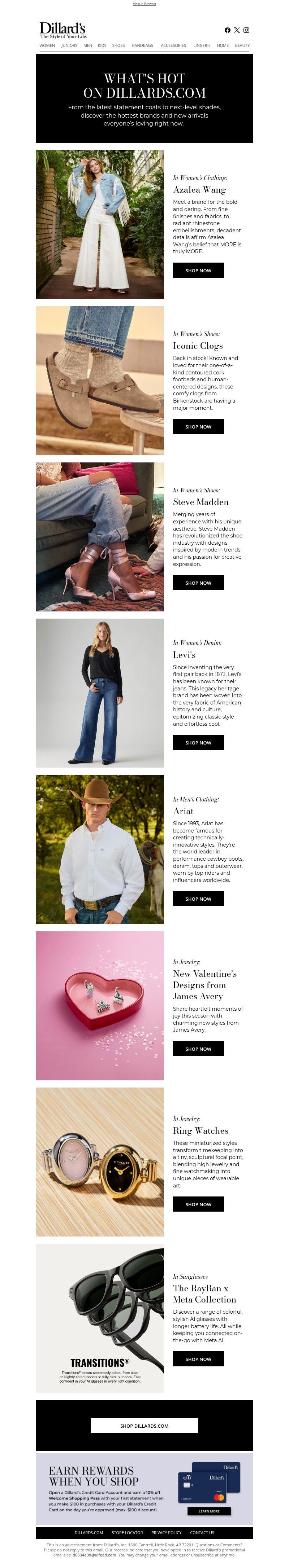The image size is (289, 1568).
Task: Select the WOMEN navigation item
Action: (x=47, y=46)
